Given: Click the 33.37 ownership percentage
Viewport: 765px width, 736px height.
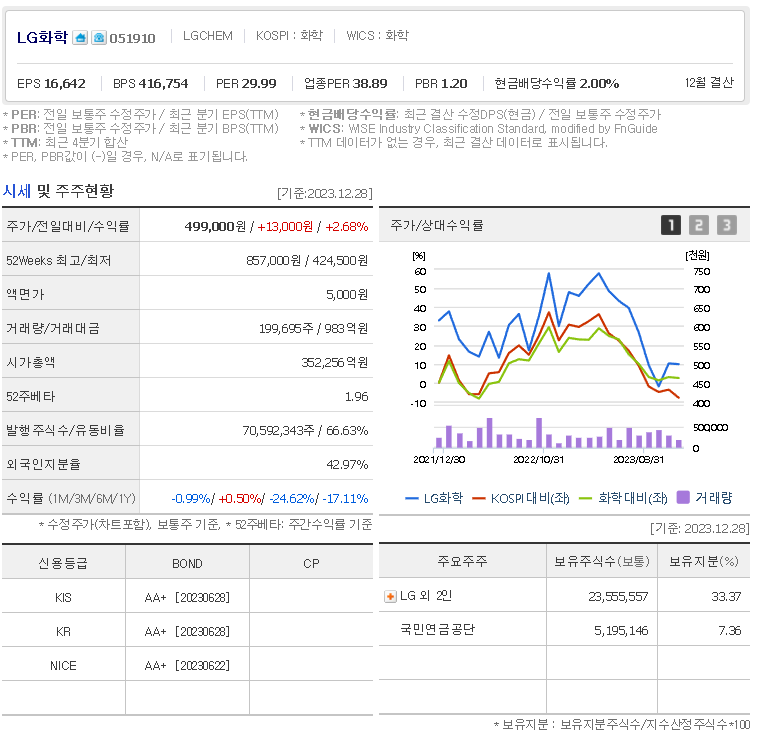Looking at the screenshot, I should coord(726,597).
